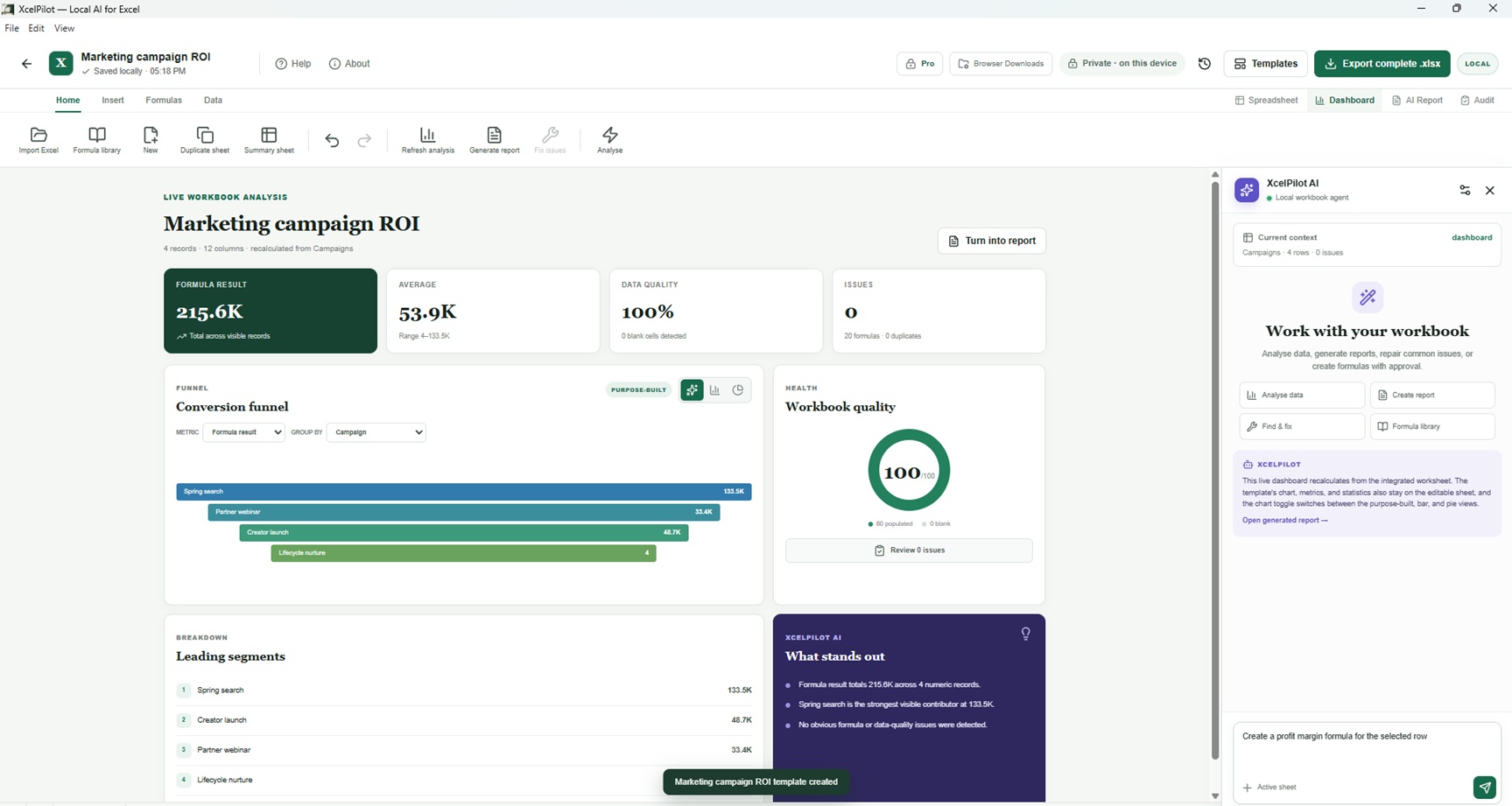Open XcelPilot AI panel settings sliders
This screenshot has width=1512, height=806.
point(1465,190)
